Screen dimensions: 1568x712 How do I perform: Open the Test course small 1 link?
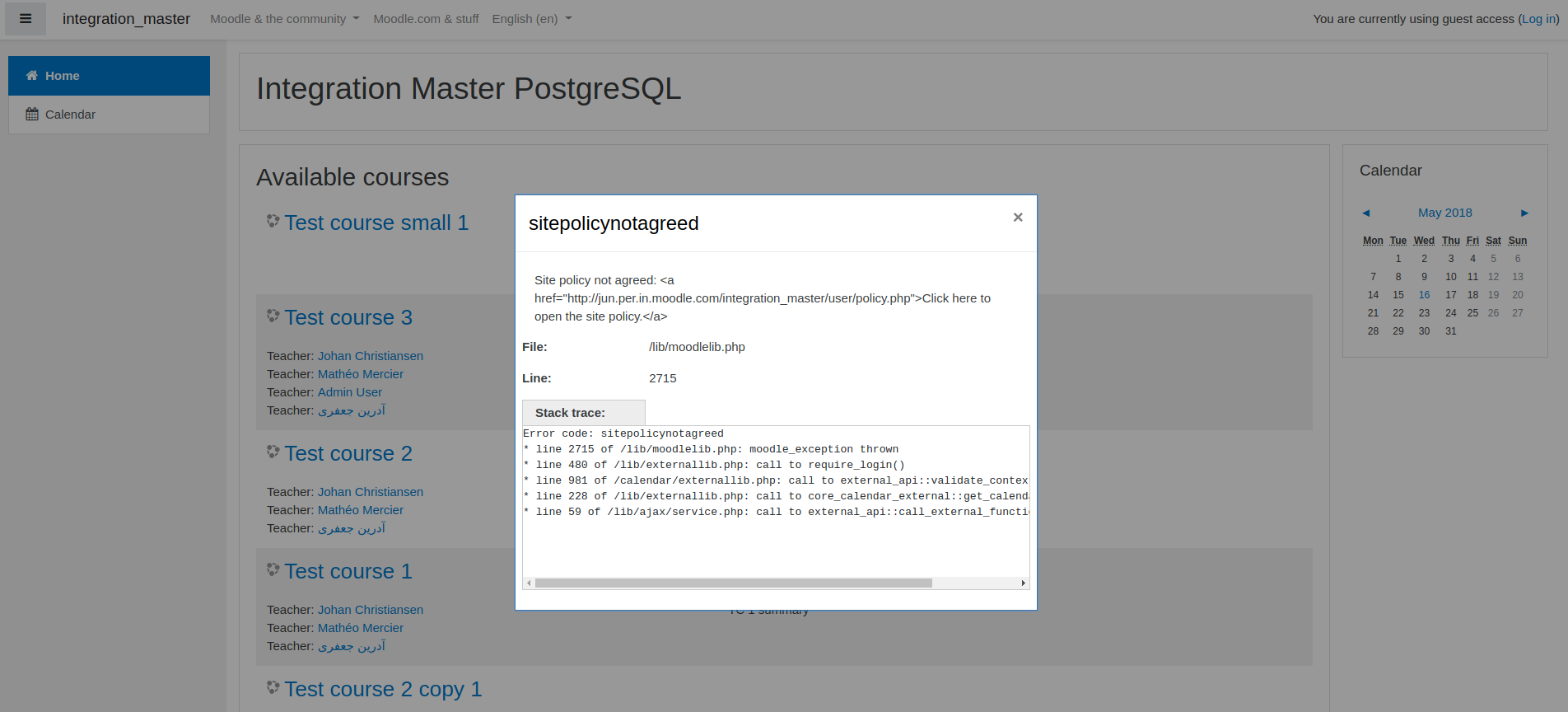pyautogui.click(x=376, y=222)
